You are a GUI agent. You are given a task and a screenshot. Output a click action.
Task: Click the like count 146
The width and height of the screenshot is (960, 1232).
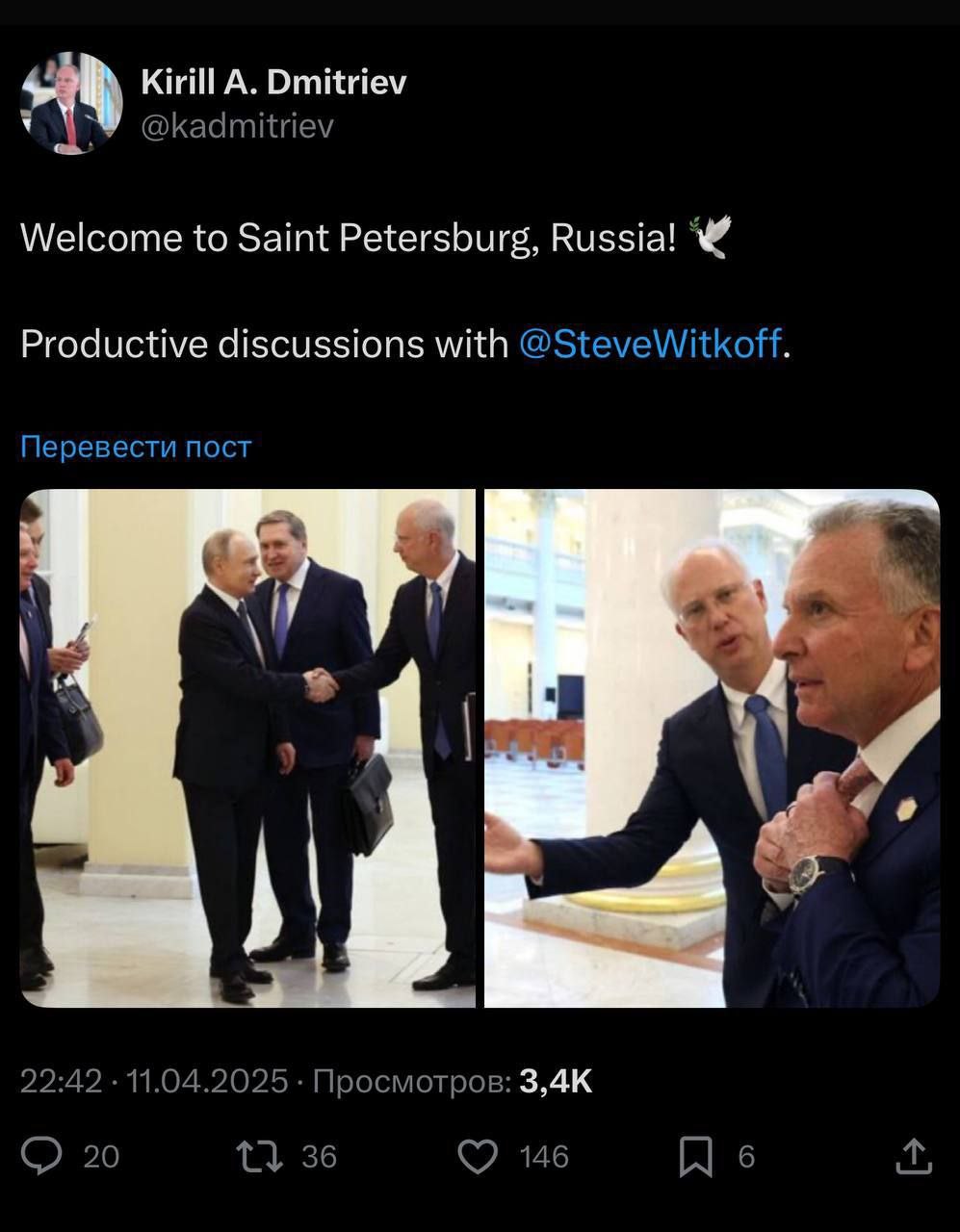tap(544, 1156)
